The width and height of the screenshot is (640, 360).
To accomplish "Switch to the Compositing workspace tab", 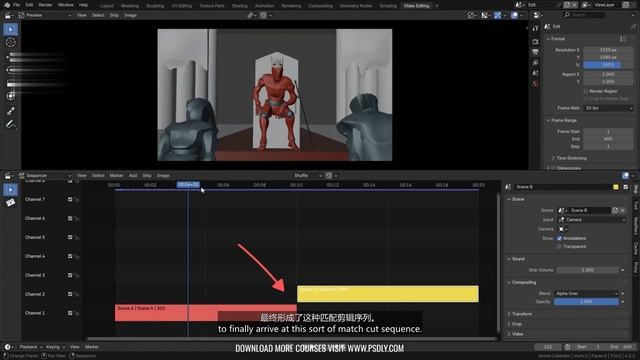I will coord(320,6).
